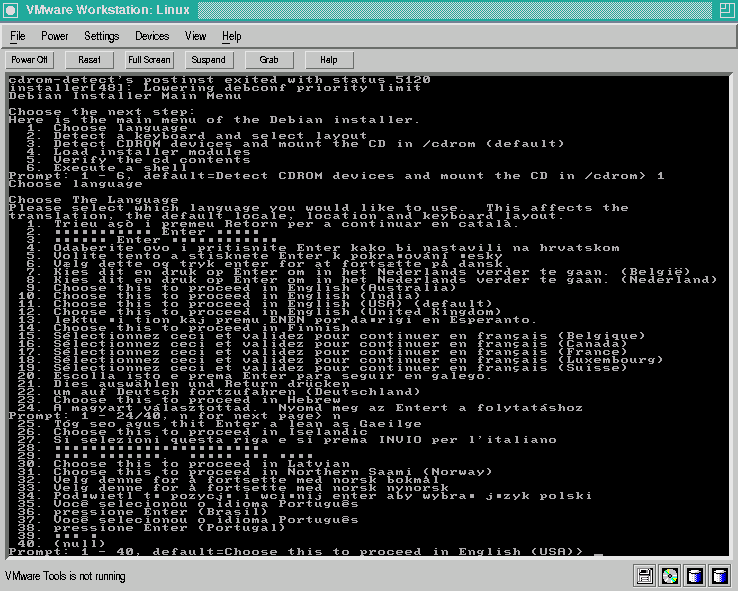Click the français (Suisse) line
The height and width of the screenshot is (591, 738).
(x=322, y=367)
